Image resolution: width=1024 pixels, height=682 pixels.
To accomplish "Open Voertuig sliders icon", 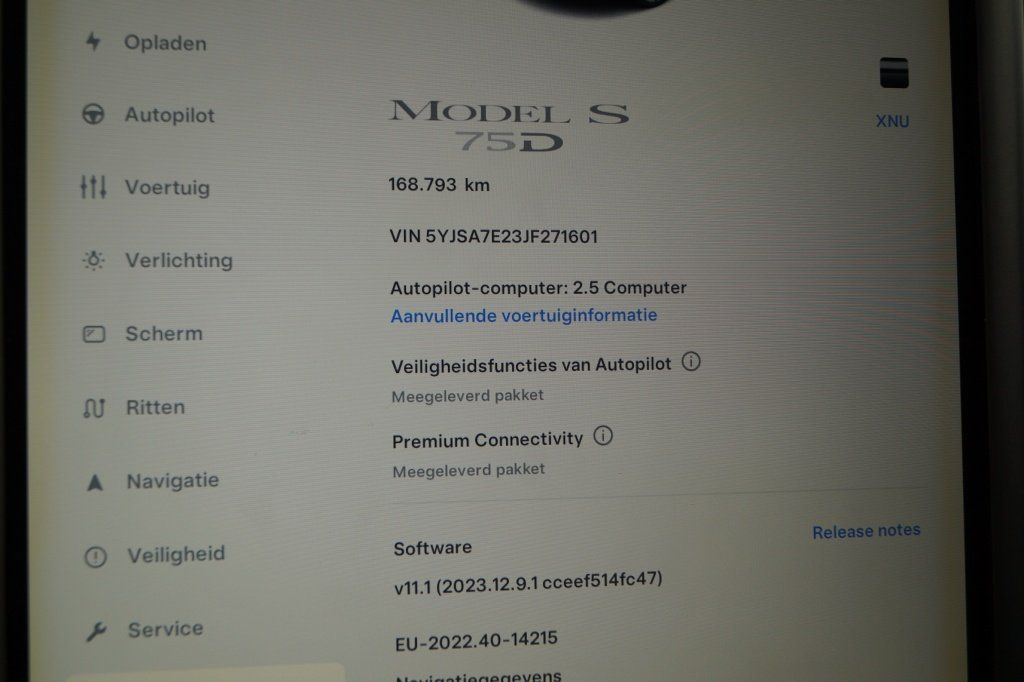I will tap(93, 187).
